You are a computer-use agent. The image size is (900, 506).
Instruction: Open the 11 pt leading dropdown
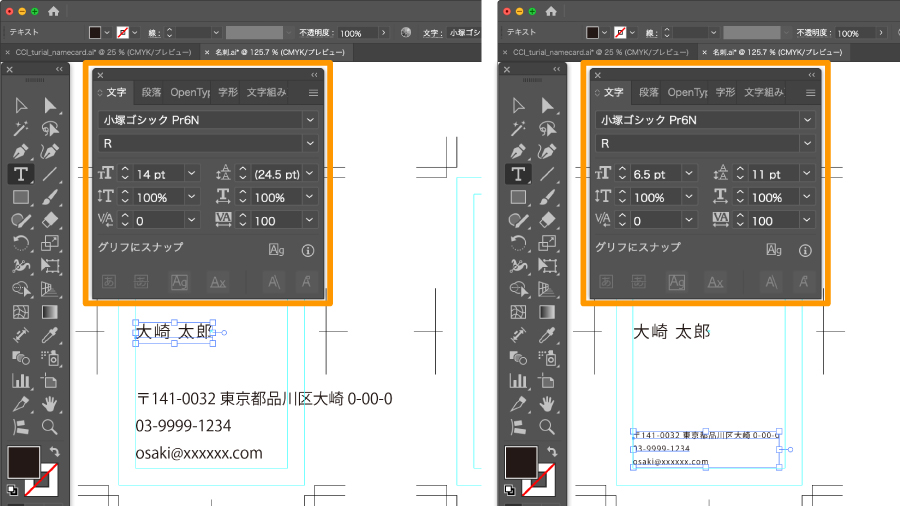tap(807, 173)
